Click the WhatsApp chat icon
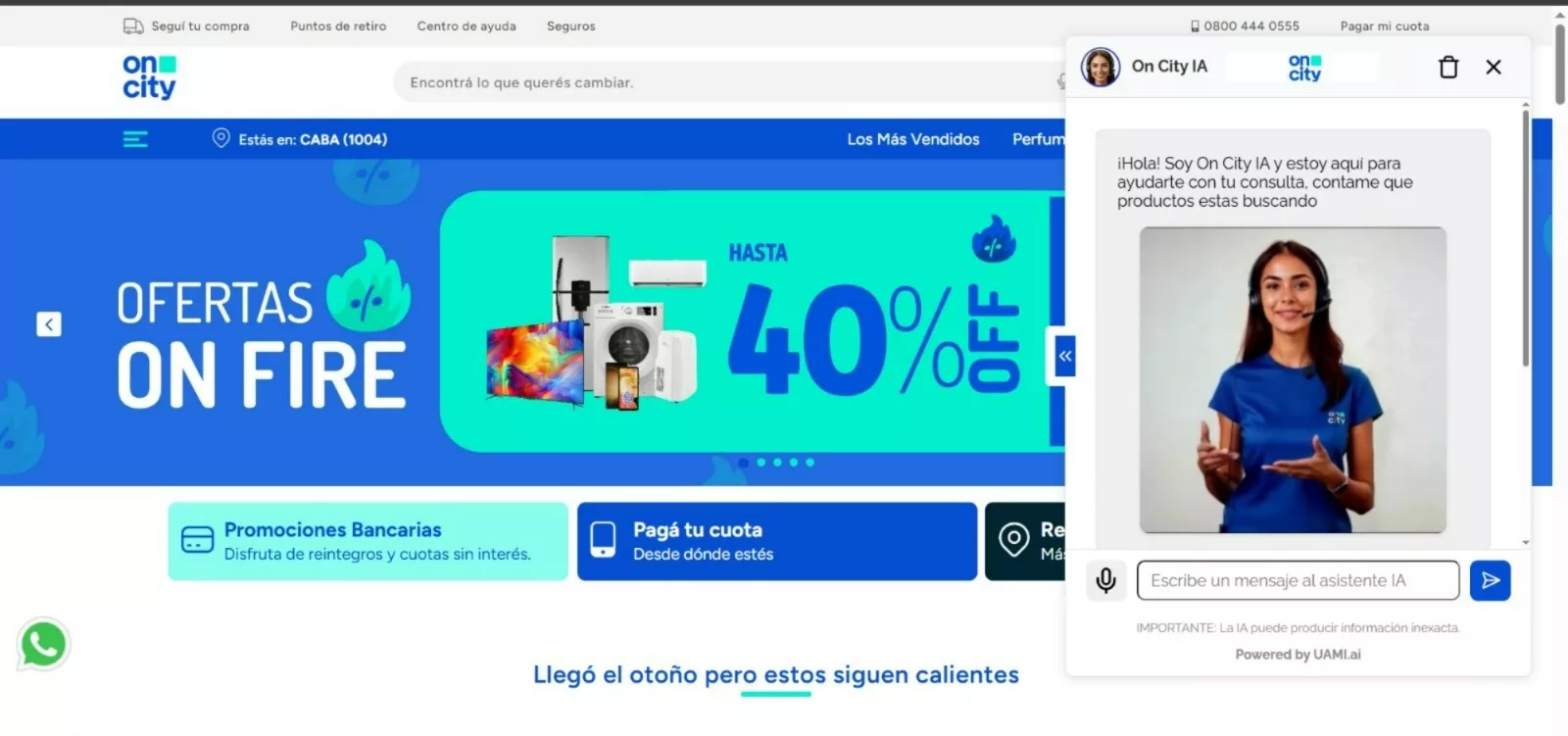 coord(43,645)
